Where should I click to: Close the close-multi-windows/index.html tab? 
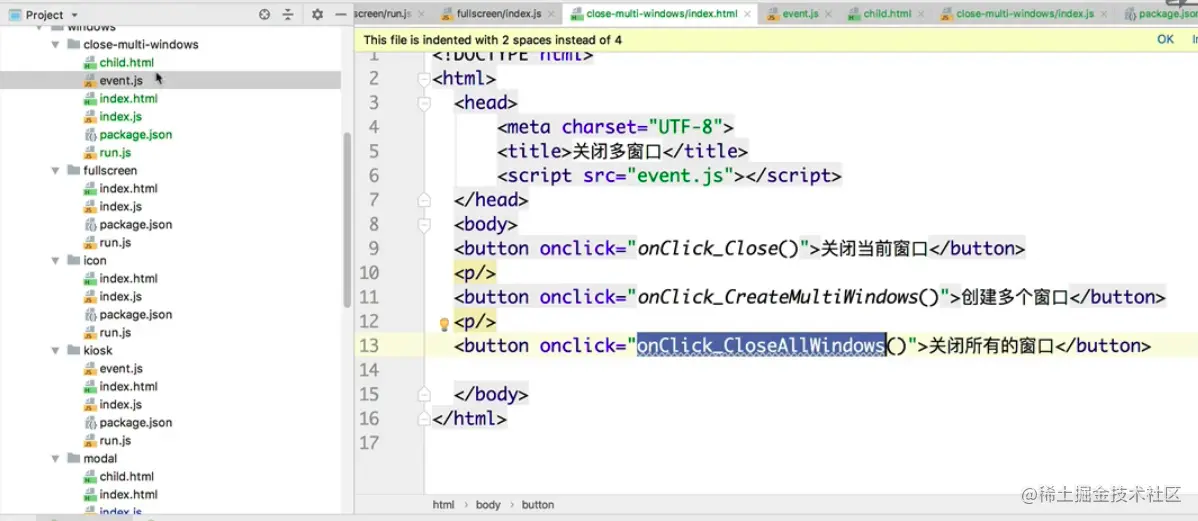point(747,14)
